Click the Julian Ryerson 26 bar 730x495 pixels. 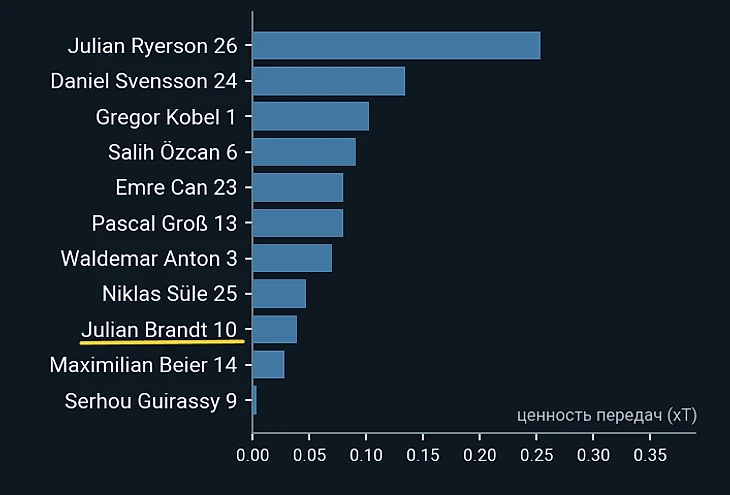tap(397, 46)
